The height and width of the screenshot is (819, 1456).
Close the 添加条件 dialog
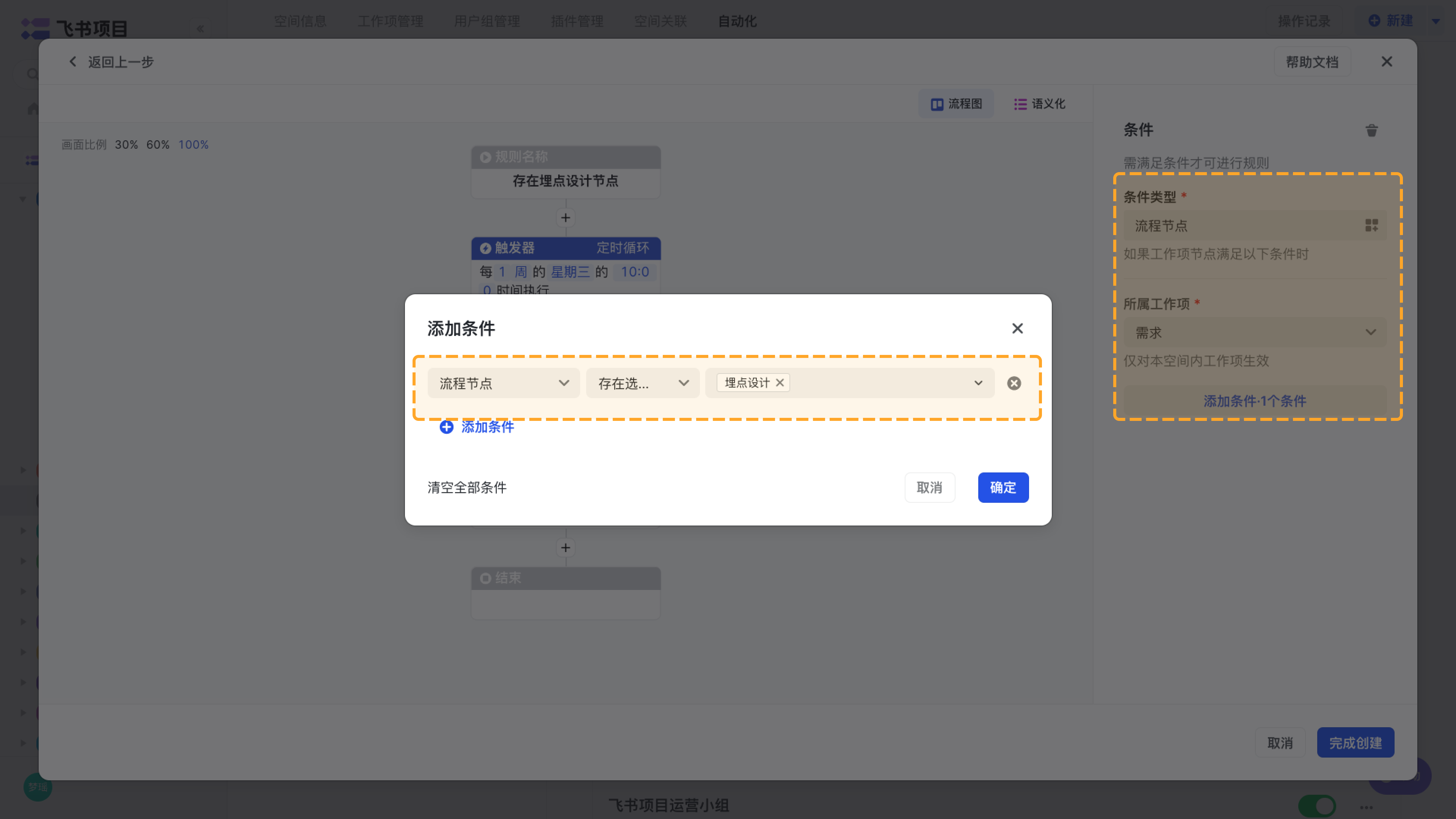coord(1017,328)
